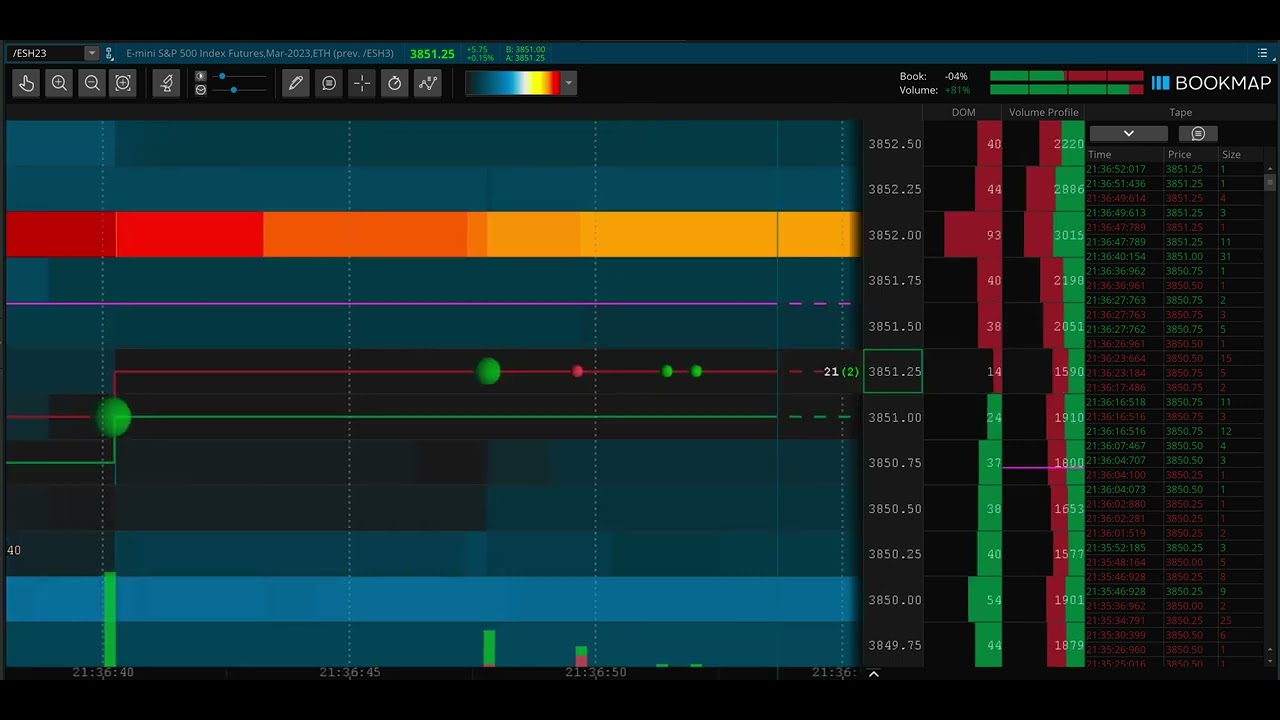The width and height of the screenshot is (1280, 720).
Task: Click the 3015 volume profile value
Action: [1068, 235]
